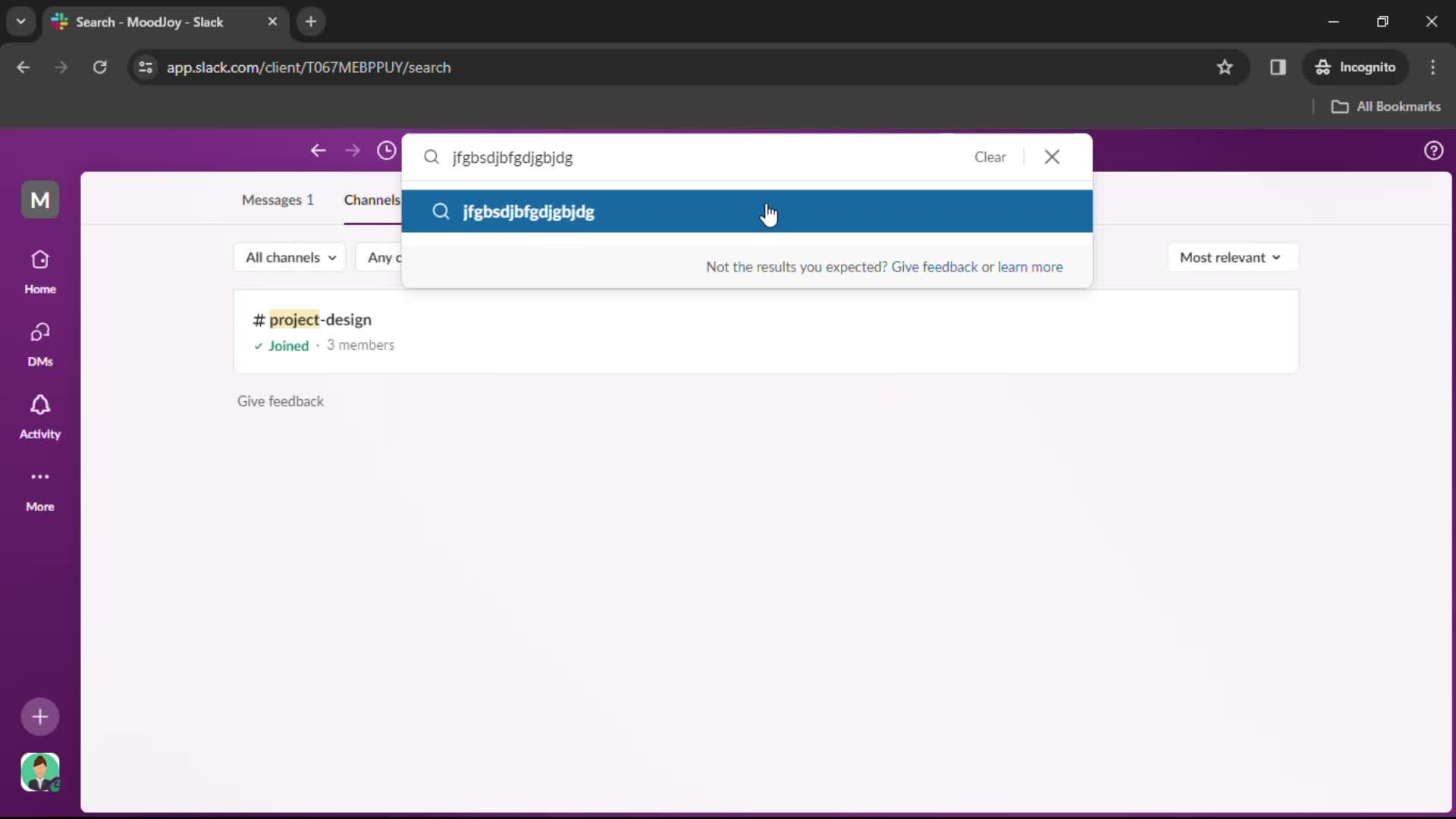
Task: Open the DMs section
Action: (x=40, y=344)
